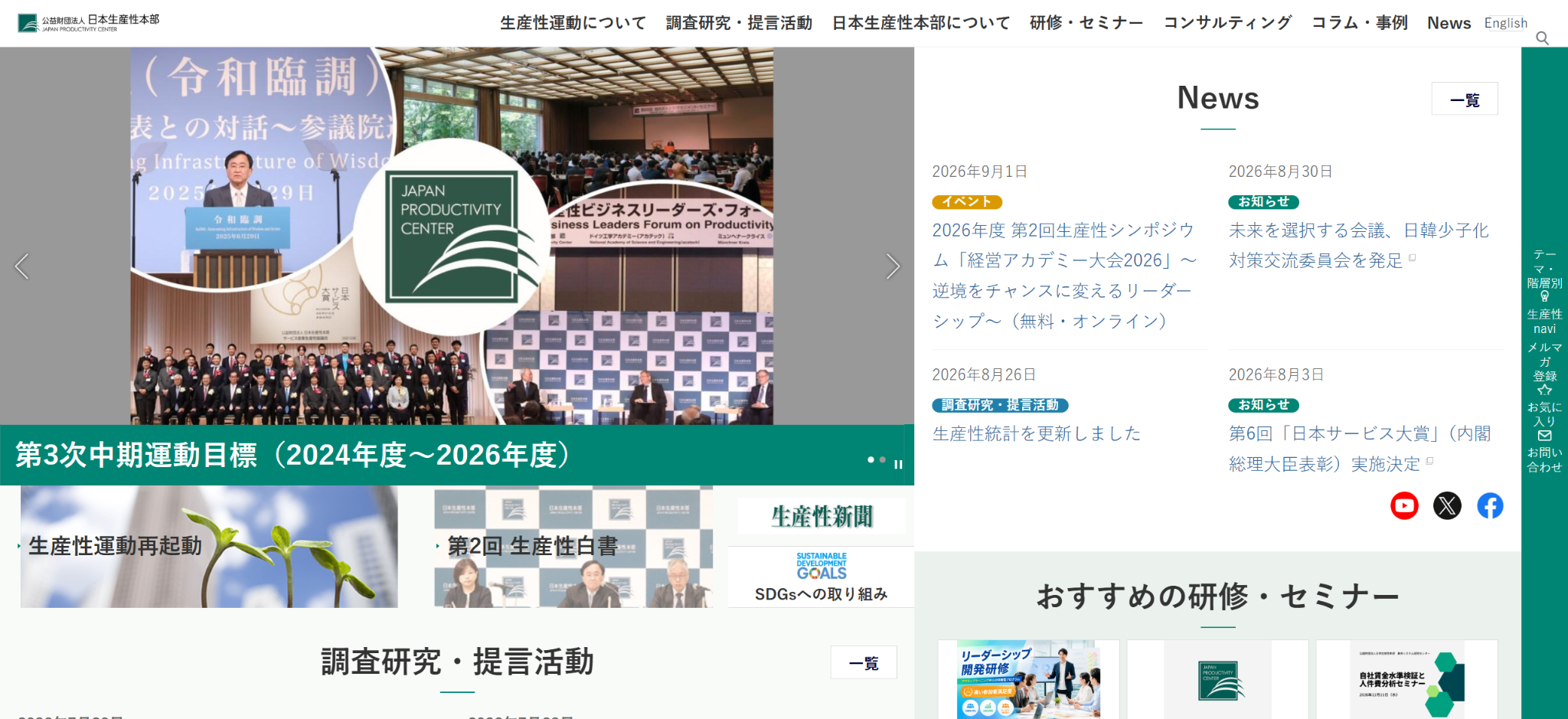Click 一覧 button next to News heading
This screenshot has height=719, width=1568.
[1465, 99]
